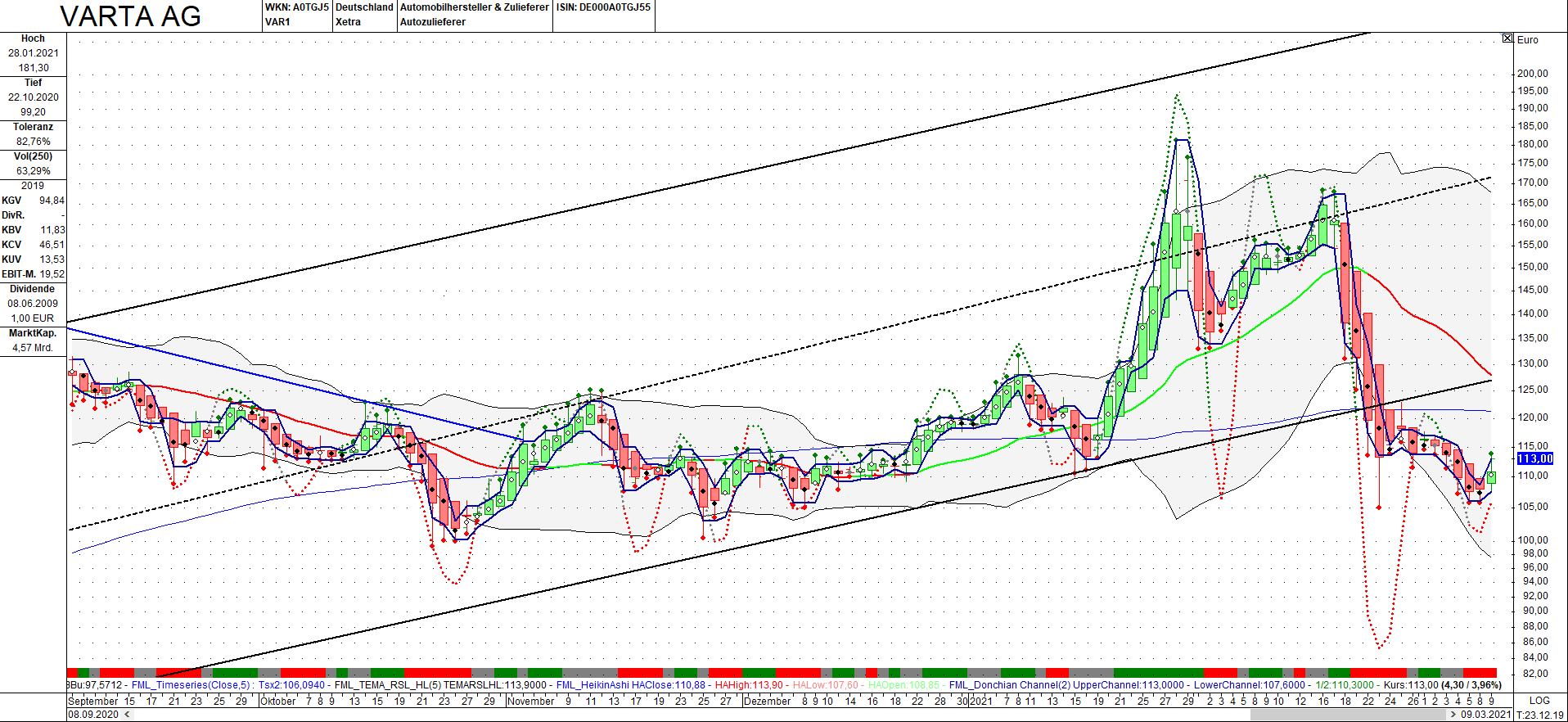
Task: Click the Euro currency label
Action: tap(1527, 39)
